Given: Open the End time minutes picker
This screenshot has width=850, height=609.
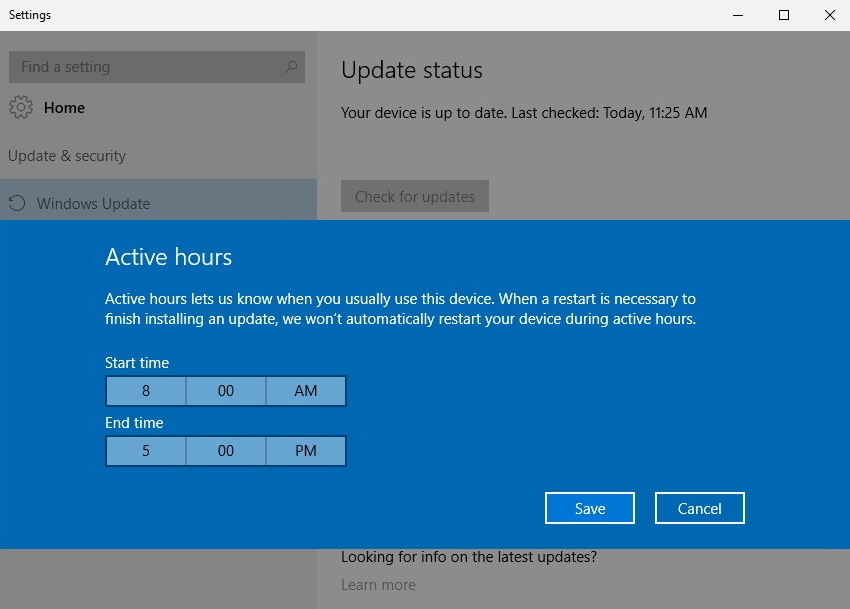Looking at the screenshot, I should pos(226,451).
